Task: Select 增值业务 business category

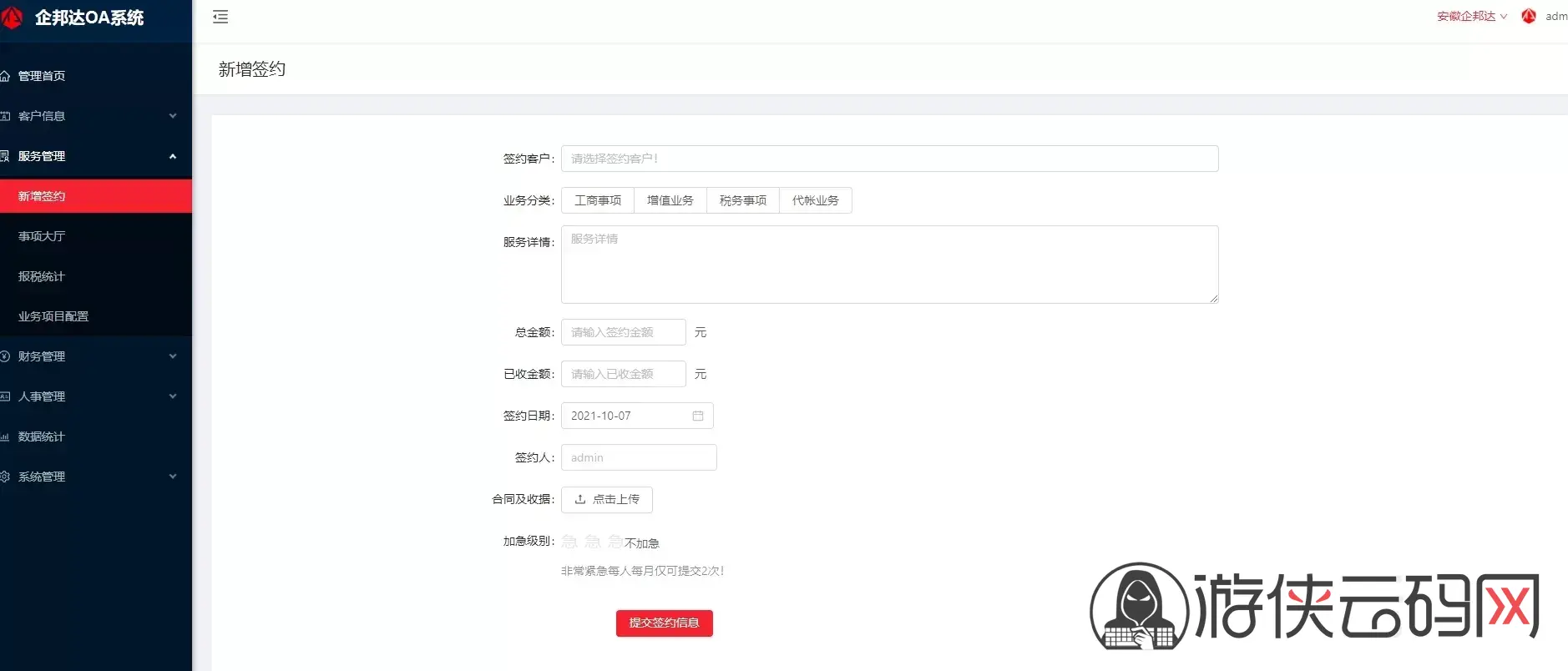Action: click(670, 200)
